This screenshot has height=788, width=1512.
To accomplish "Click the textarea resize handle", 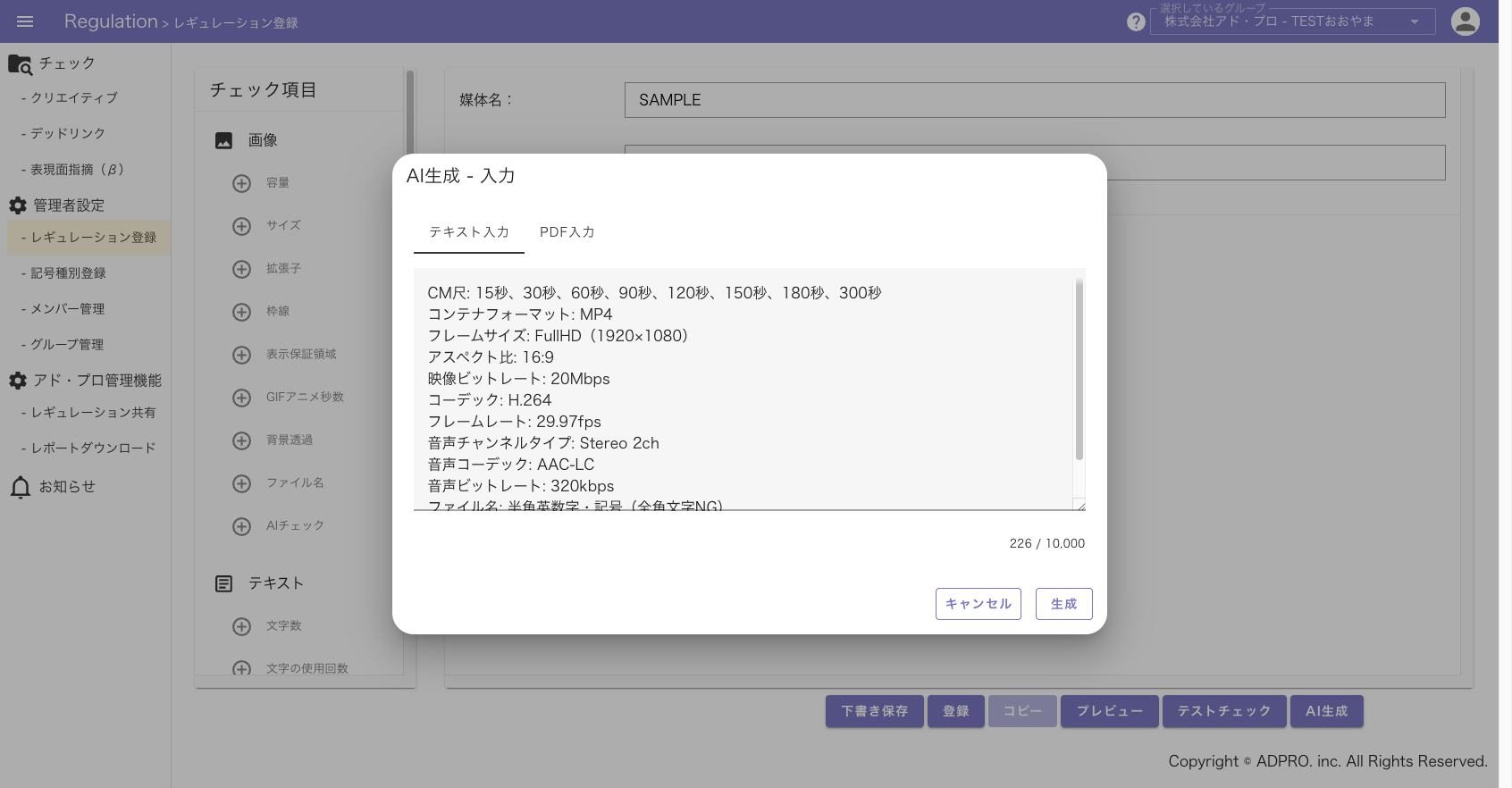I will tap(1079, 505).
